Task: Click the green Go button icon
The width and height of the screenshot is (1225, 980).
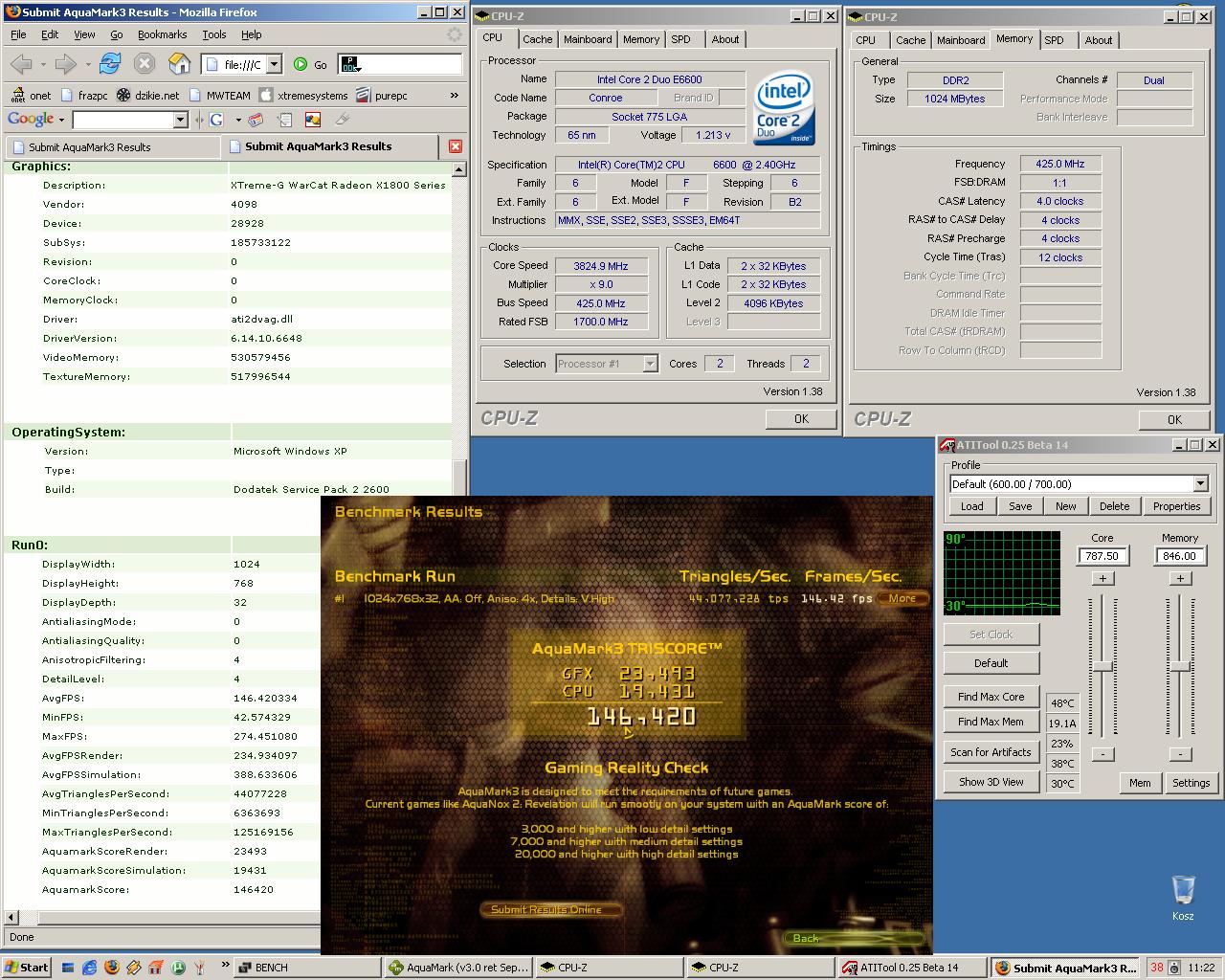Action: [x=301, y=64]
